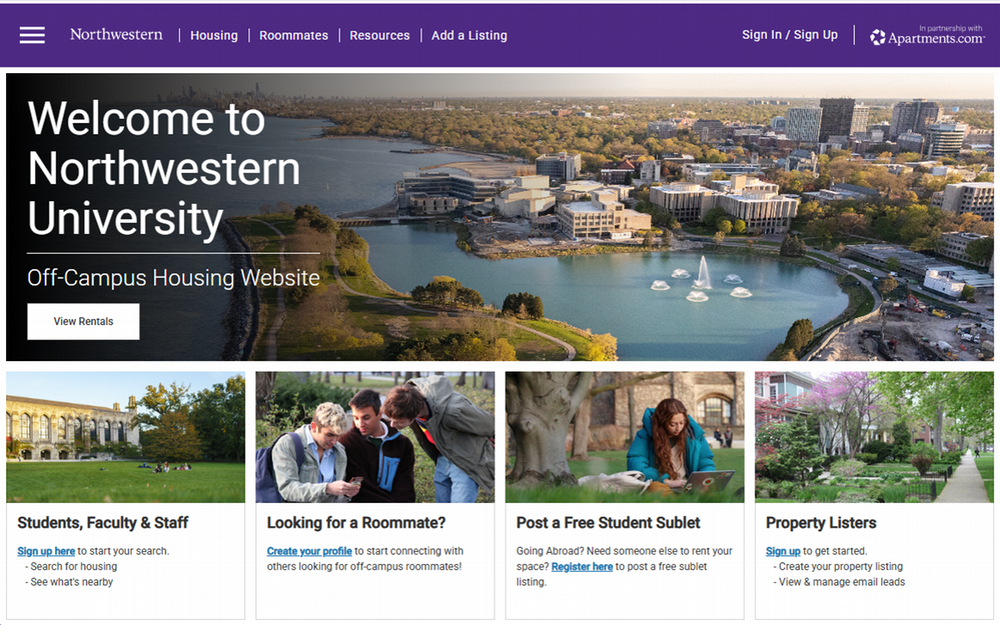Click the 'Post a Free Student Sublet' heading
This screenshot has height=625, width=1000.
point(608,522)
